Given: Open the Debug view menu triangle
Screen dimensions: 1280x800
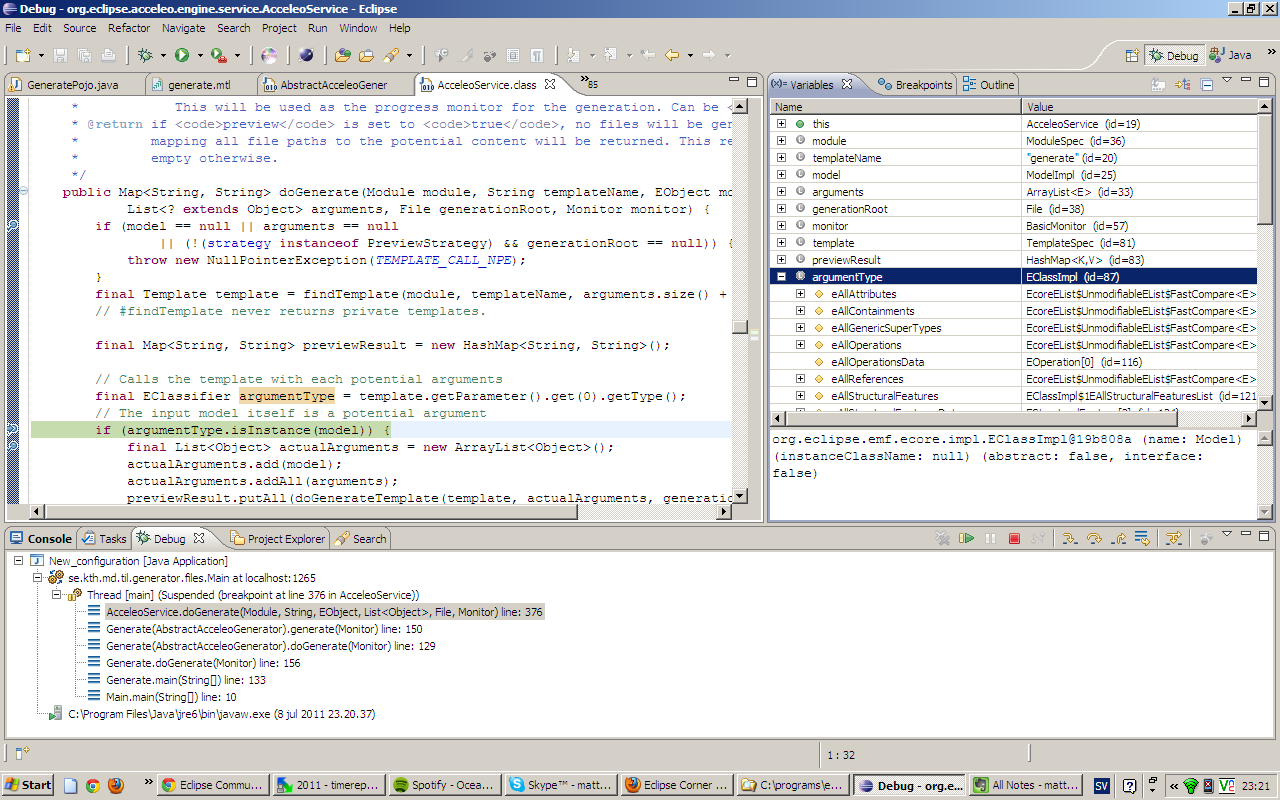Looking at the screenshot, I should pyautogui.click(x=1227, y=533).
